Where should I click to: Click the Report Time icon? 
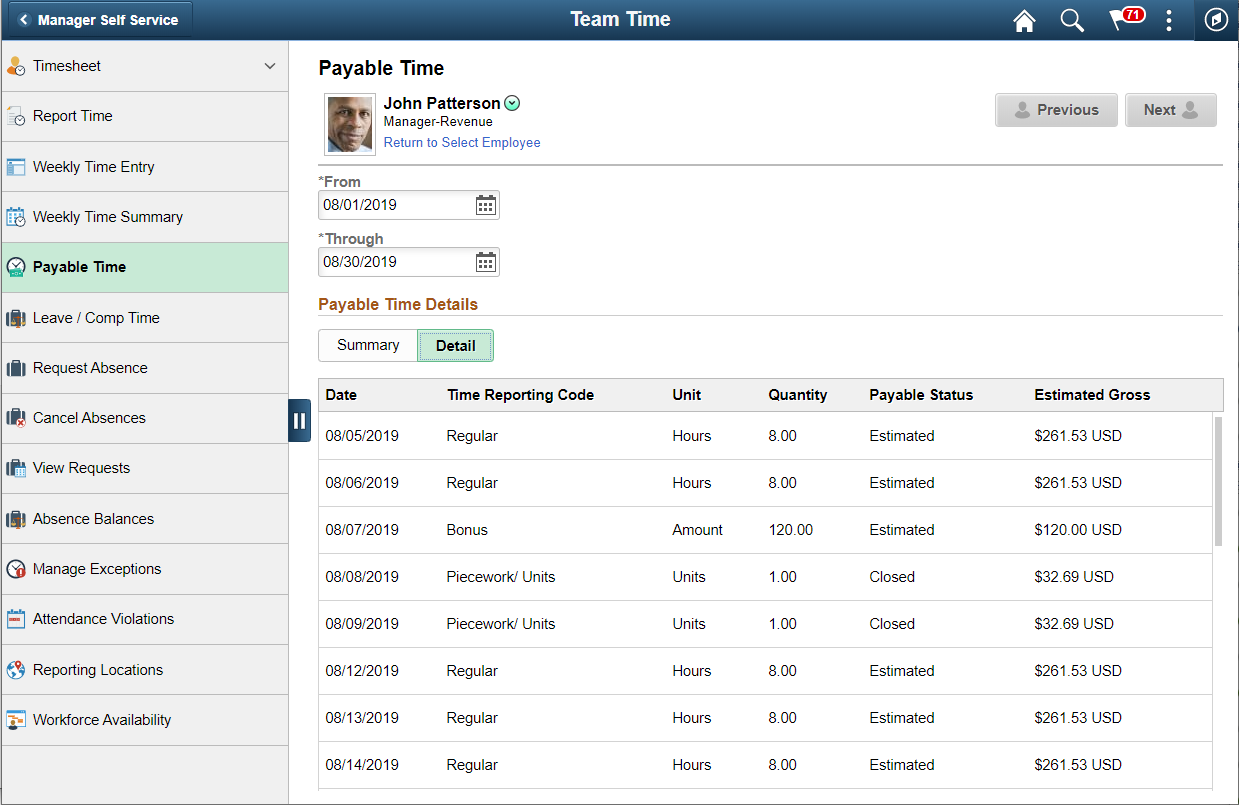[x=16, y=116]
